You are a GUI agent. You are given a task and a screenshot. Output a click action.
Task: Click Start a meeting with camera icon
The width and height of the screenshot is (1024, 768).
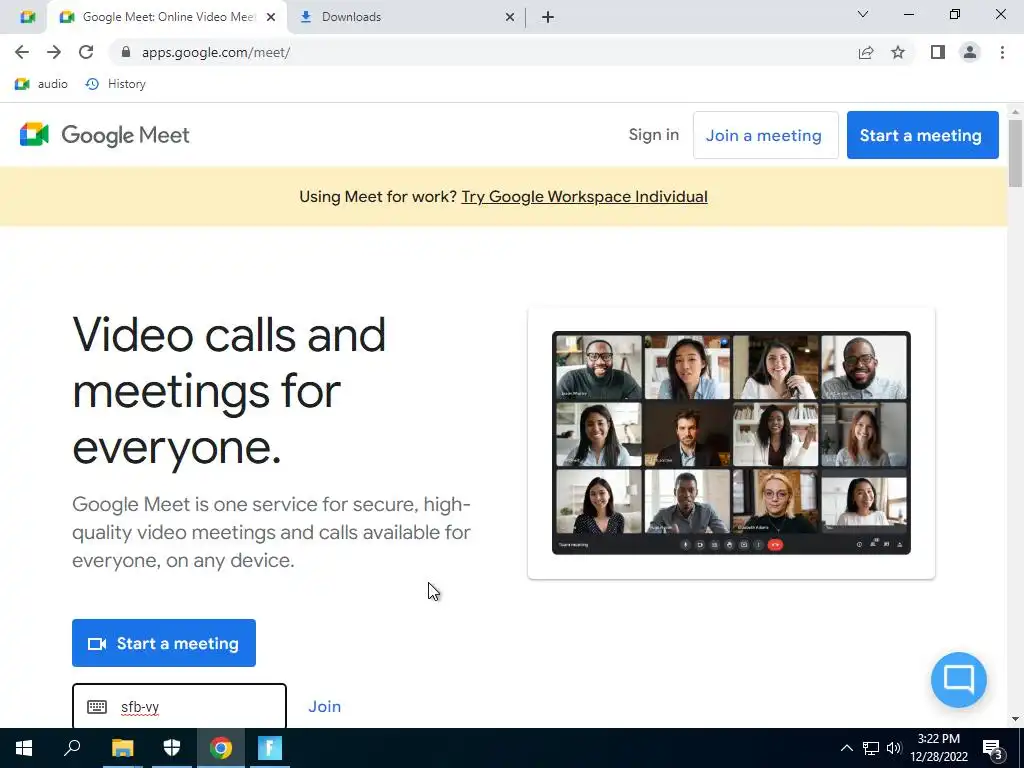pos(164,643)
